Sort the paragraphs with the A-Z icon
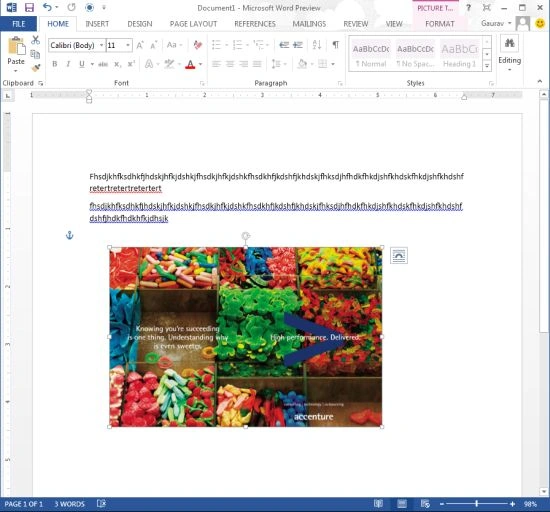550x512 pixels. click(317, 45)
